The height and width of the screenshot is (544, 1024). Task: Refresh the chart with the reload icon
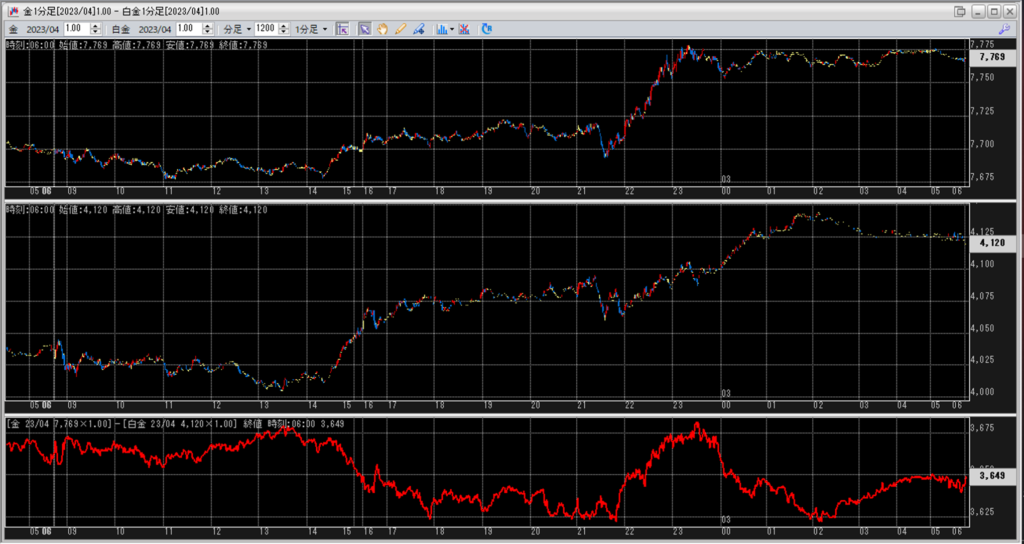pyautogui.click(x=487, y=29)
